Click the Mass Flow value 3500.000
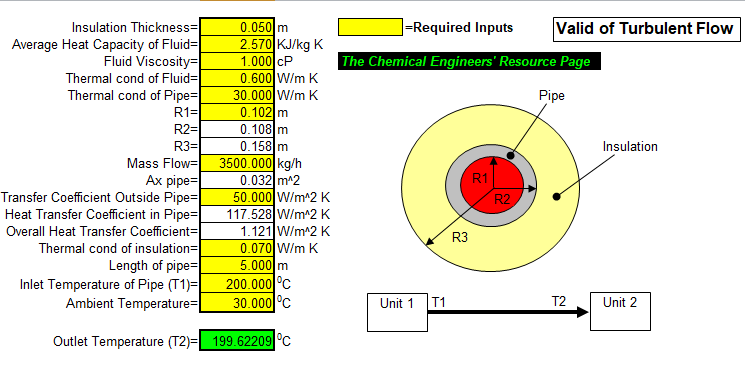The height and width of the screenshot is (378, 745). pyautogui.click(x=237, y=163)
